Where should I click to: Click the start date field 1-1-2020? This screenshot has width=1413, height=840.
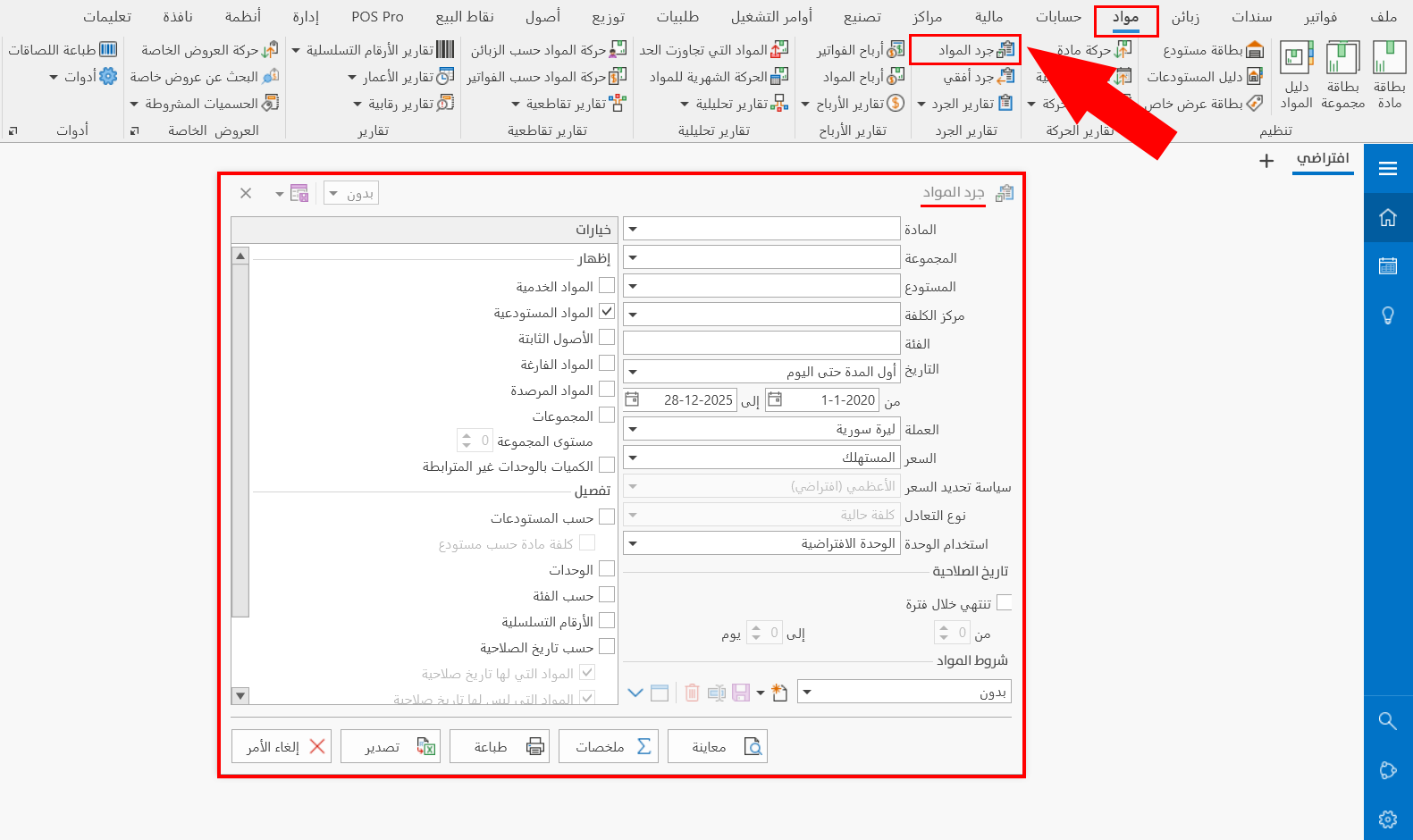click(x=820, y=400)
